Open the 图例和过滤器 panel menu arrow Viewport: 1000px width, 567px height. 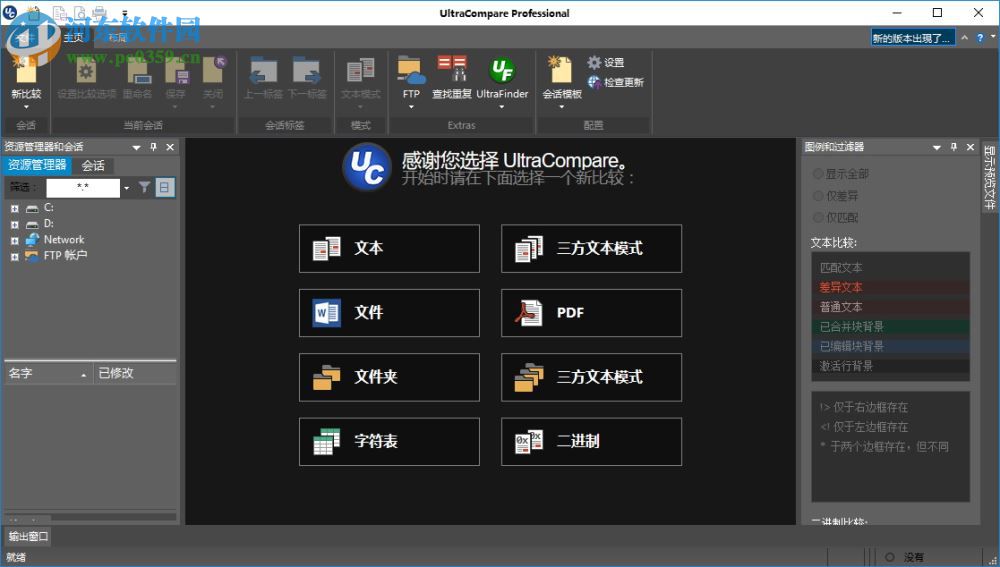click(936, 147)
